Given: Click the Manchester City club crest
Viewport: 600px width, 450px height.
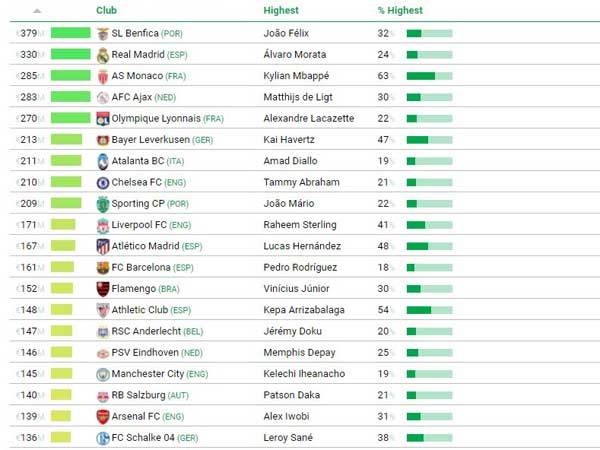Looking at the screenshot, I should pos(102,374).
